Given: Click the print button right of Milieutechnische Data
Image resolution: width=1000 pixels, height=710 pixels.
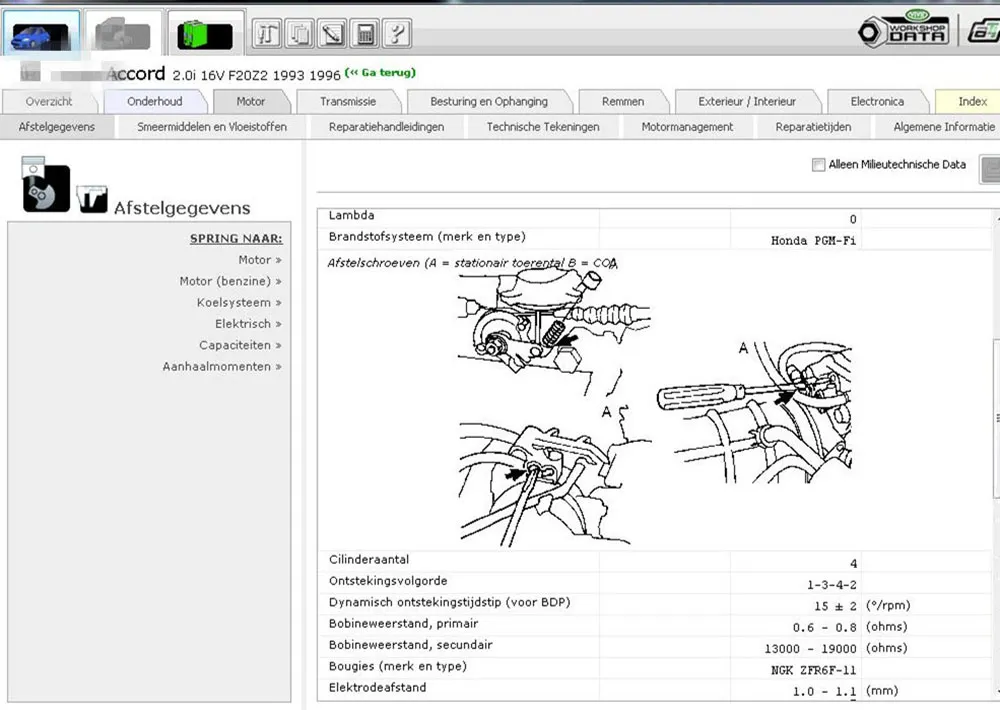Looking at the screenshot, I should tap(990, 169).
